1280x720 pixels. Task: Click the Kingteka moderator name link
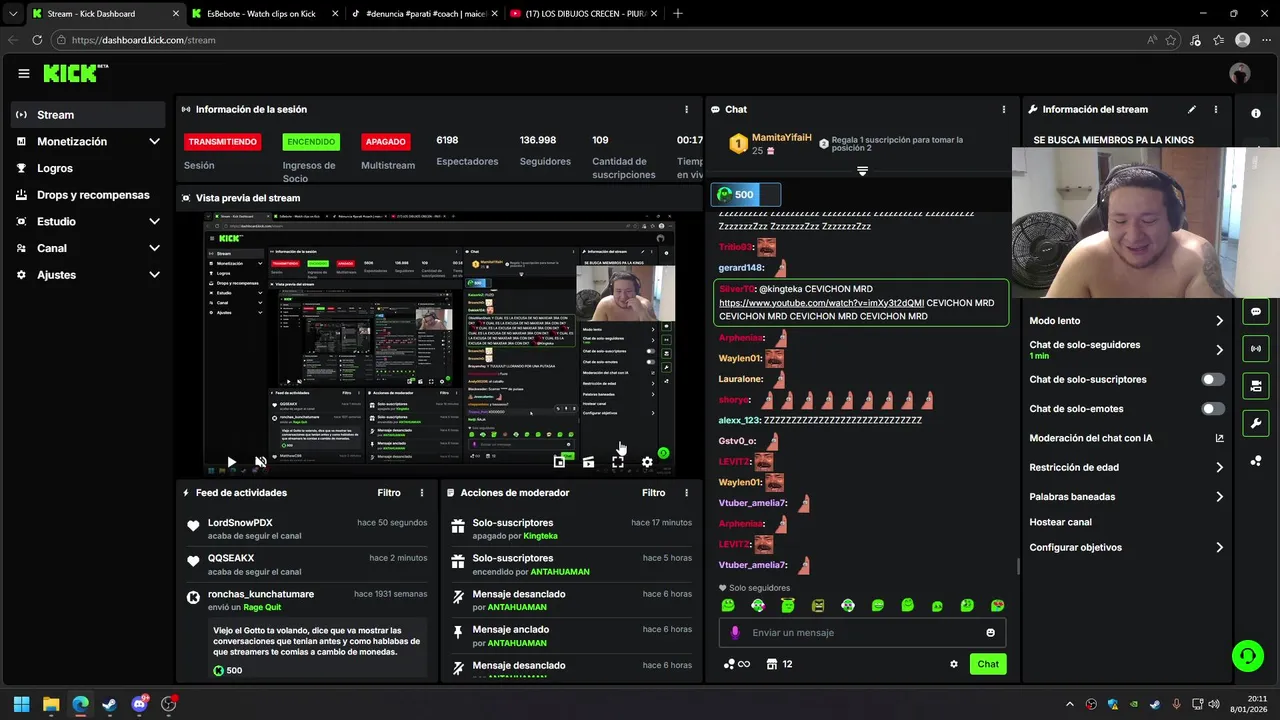[x=541, y=536]
